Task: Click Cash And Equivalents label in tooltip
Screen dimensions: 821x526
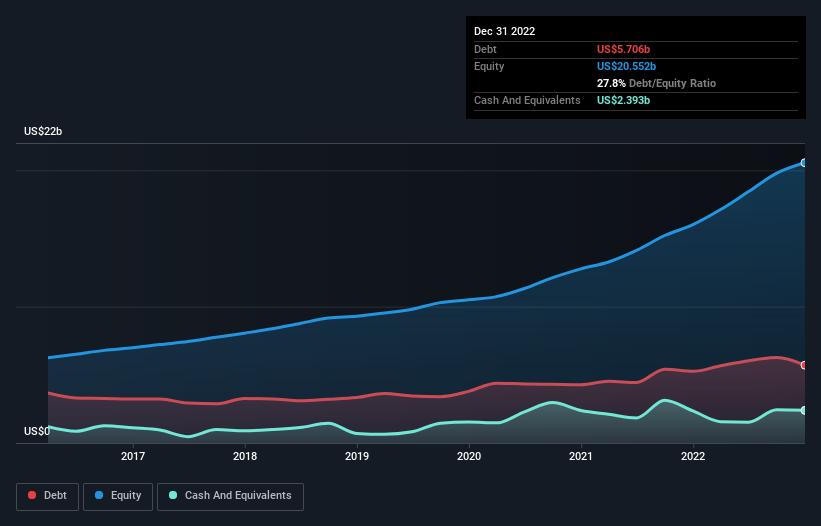Action: click(527, 100)
